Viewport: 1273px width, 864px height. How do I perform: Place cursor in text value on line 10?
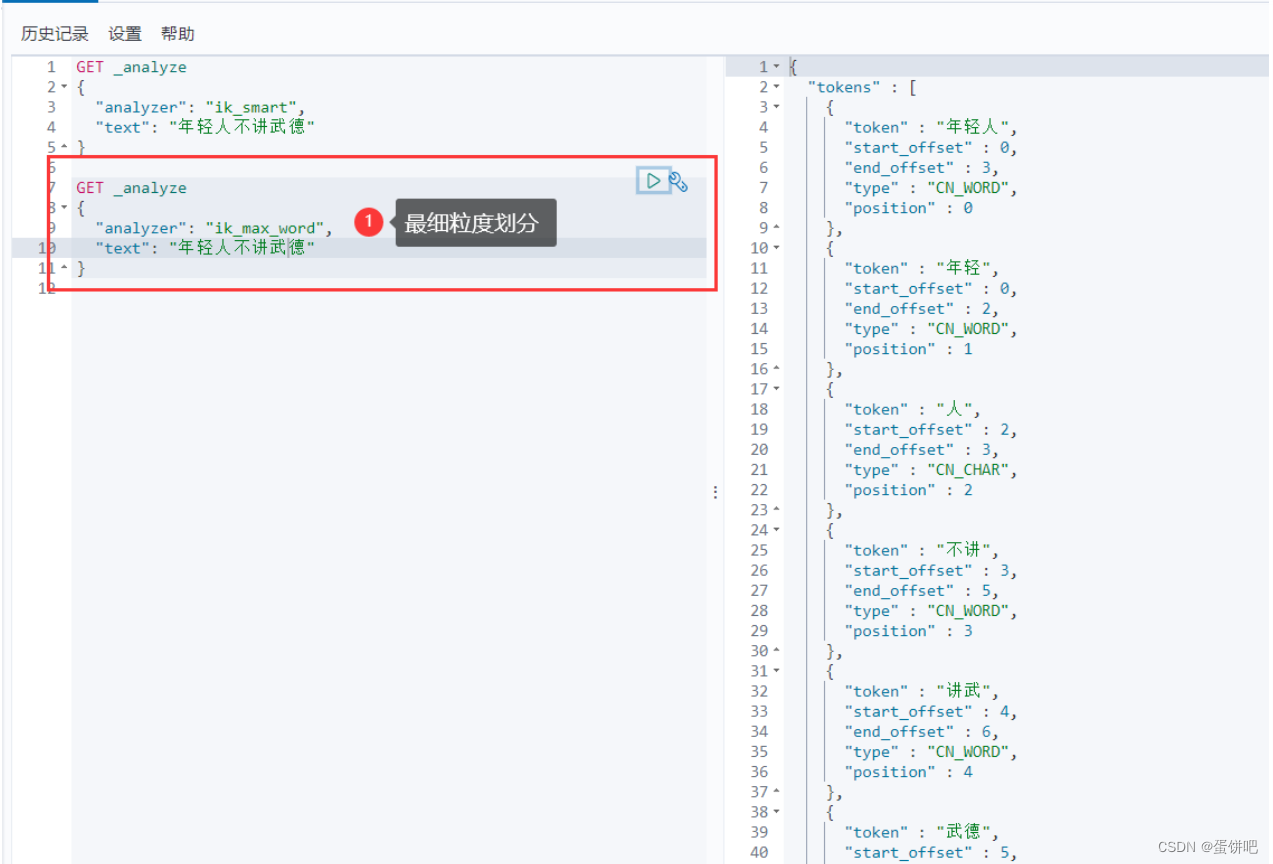(242, 248)
